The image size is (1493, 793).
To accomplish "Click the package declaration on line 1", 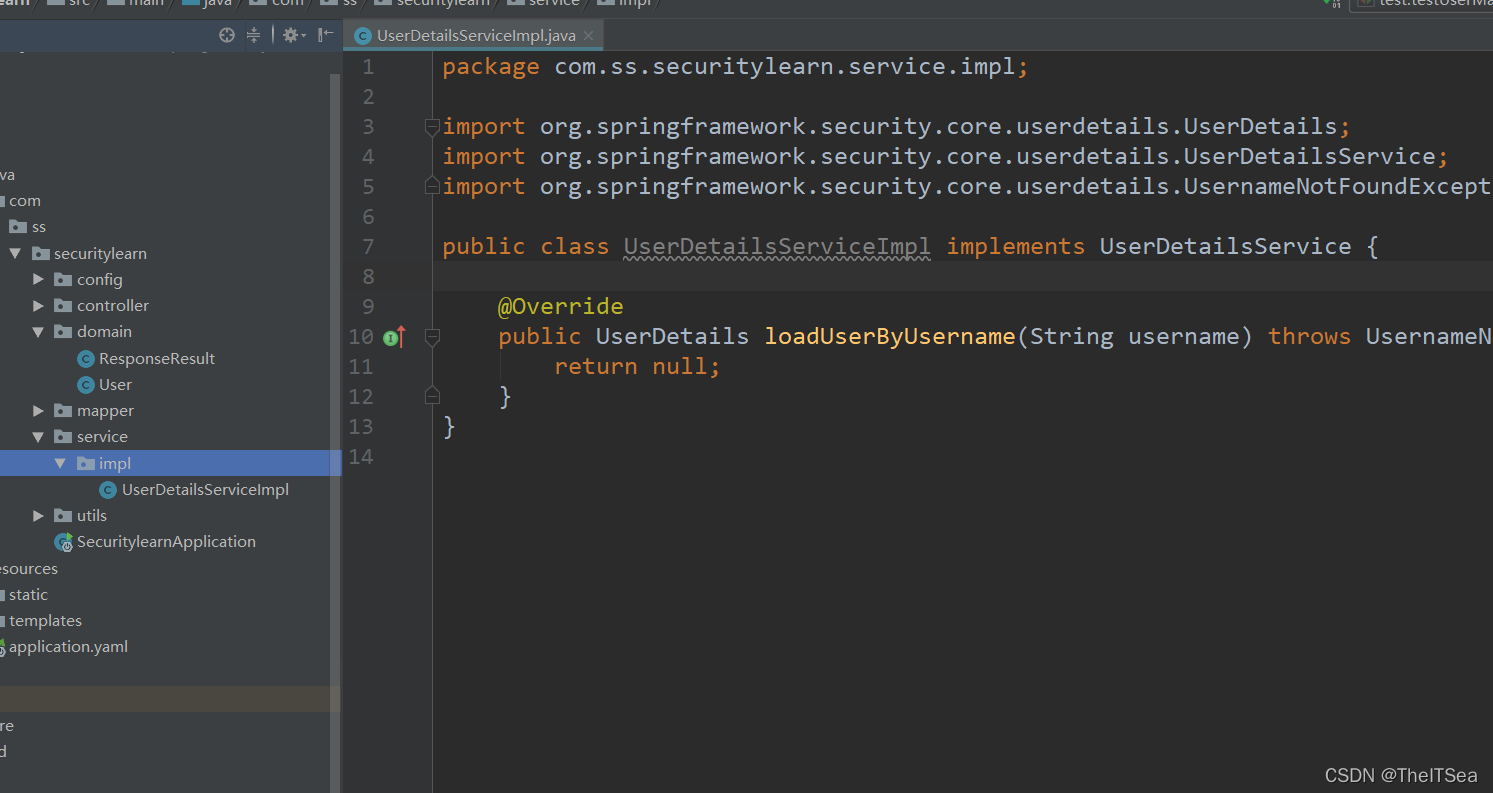I will pyautogui.click(x=735, y=67).
